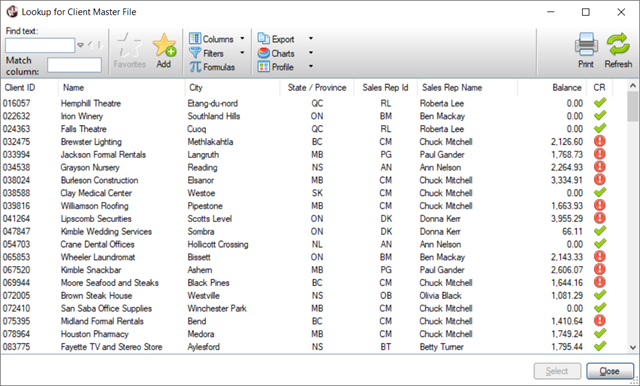Click the green check icon for Irion Winery
The width and height of the screenshot is (640, 386).
tap(600, 115)
